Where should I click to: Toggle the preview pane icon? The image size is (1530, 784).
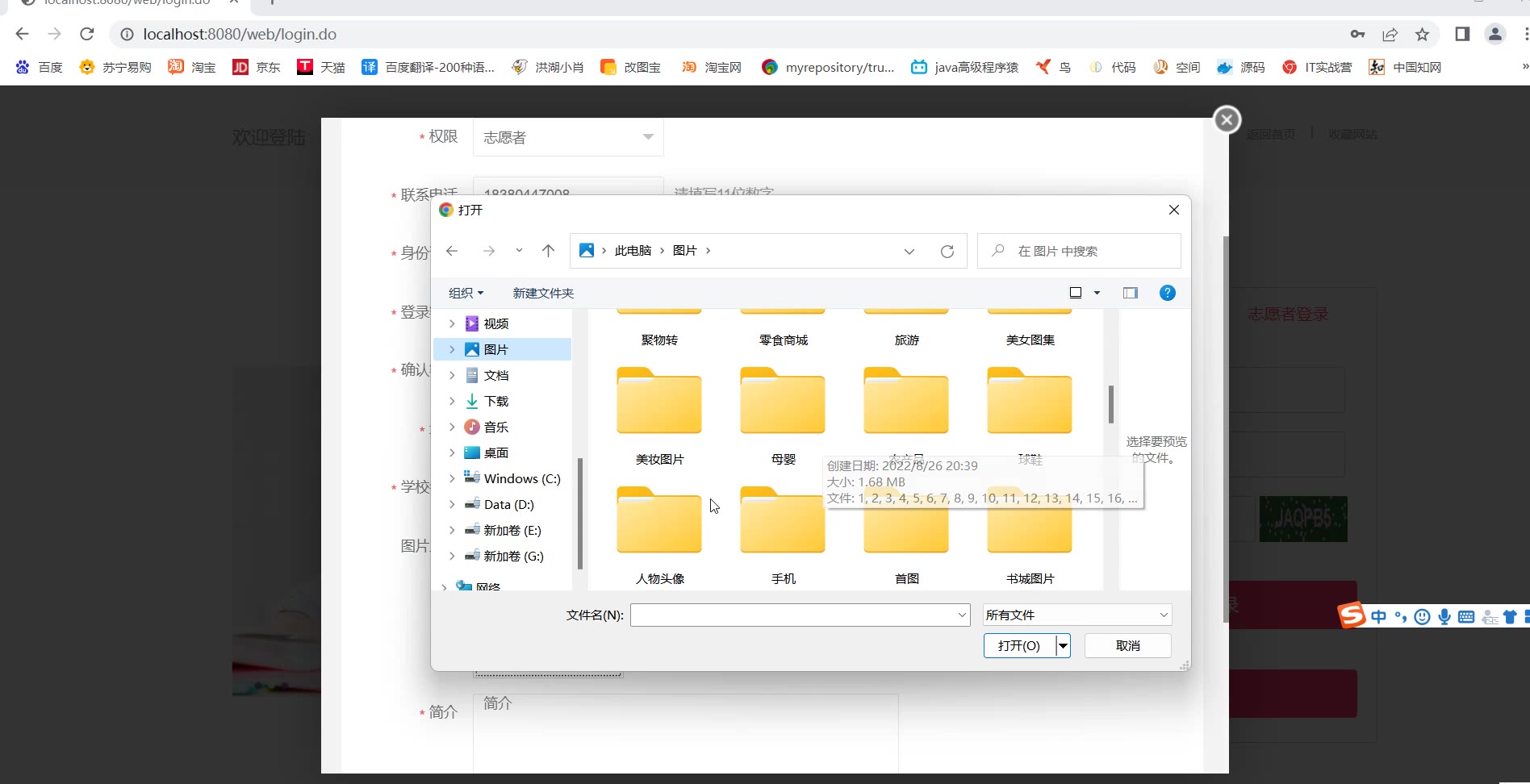(1130, 293)
